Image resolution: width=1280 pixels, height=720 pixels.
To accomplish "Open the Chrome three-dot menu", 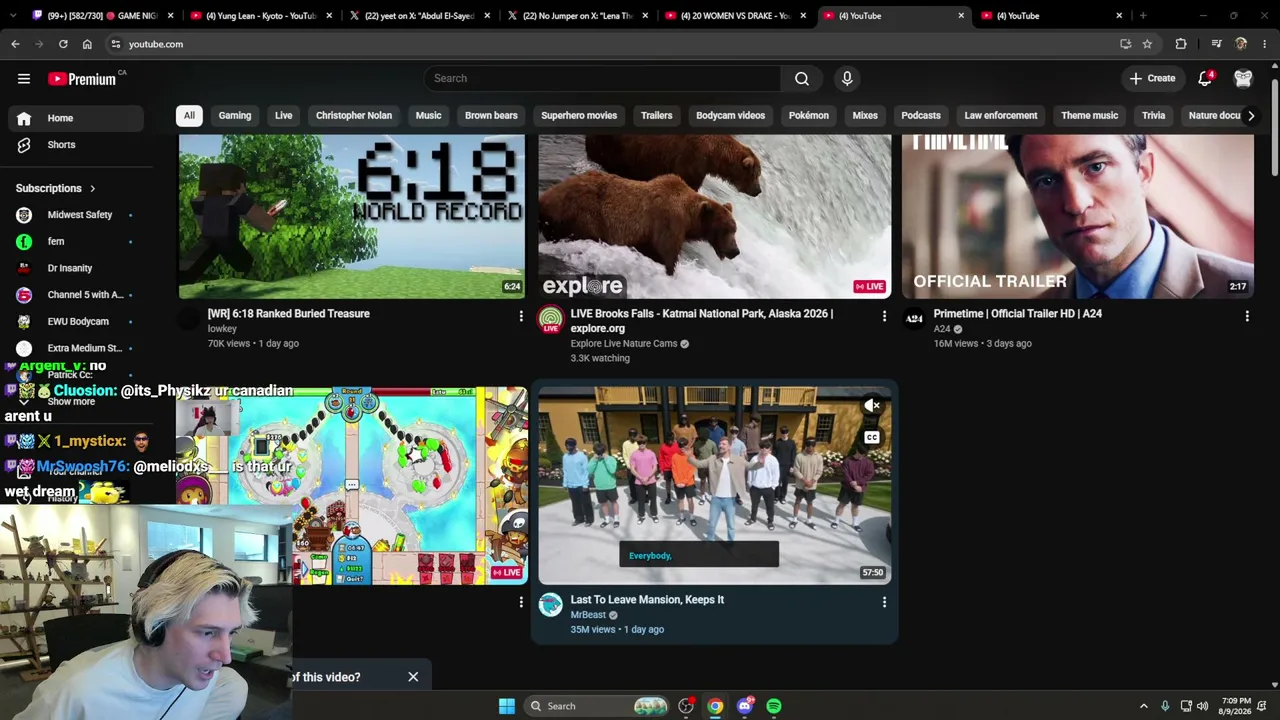I will coord(1265,44).
